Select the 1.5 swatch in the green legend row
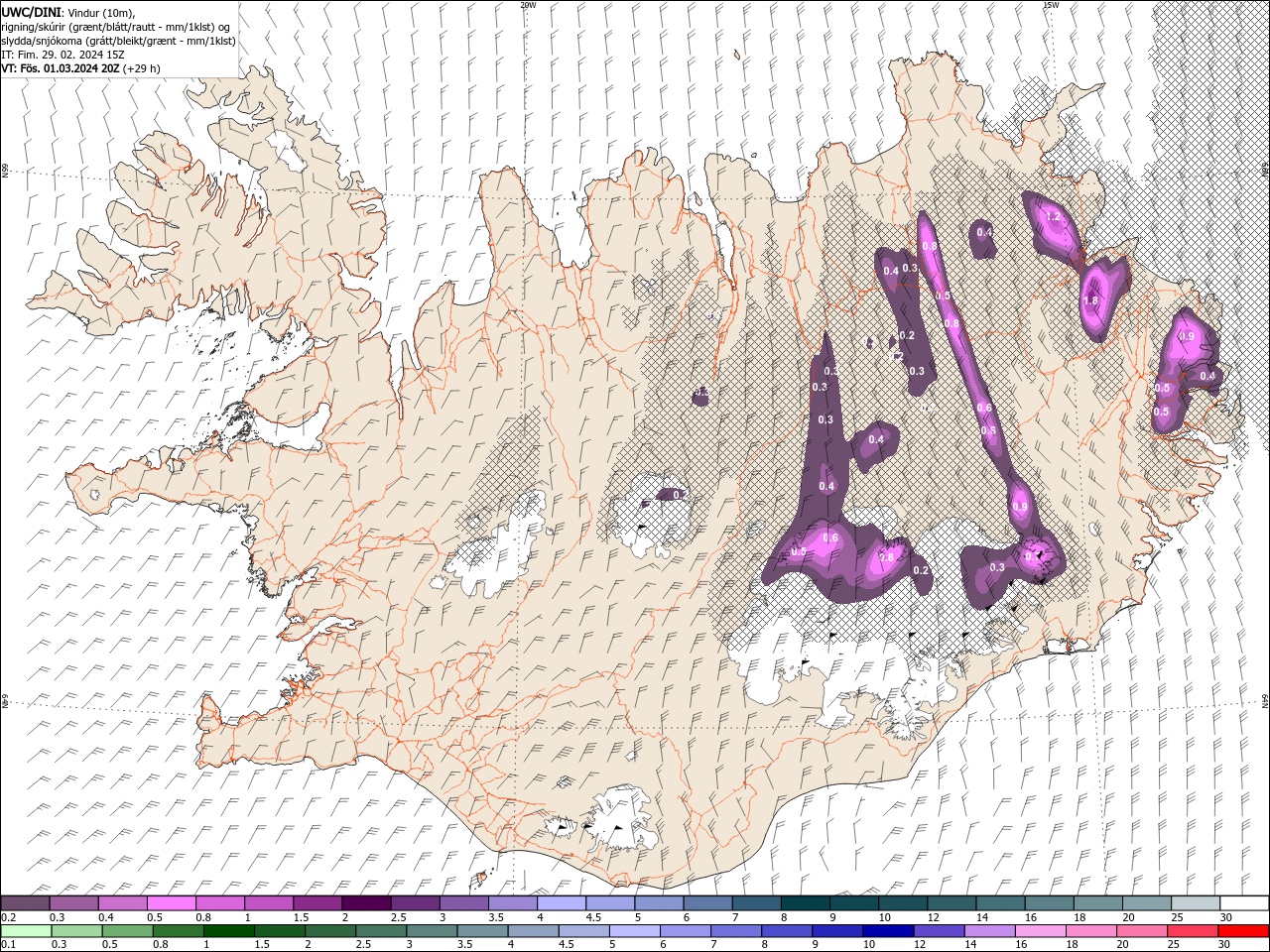This screenshot has height=952, width=1270. [x=279, y=931]
